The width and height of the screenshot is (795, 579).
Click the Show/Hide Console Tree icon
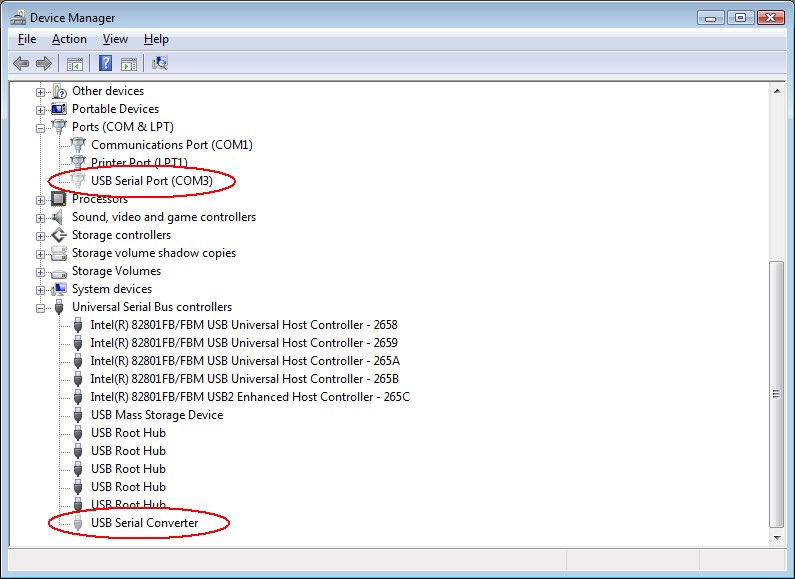click(x=74, y=63)
